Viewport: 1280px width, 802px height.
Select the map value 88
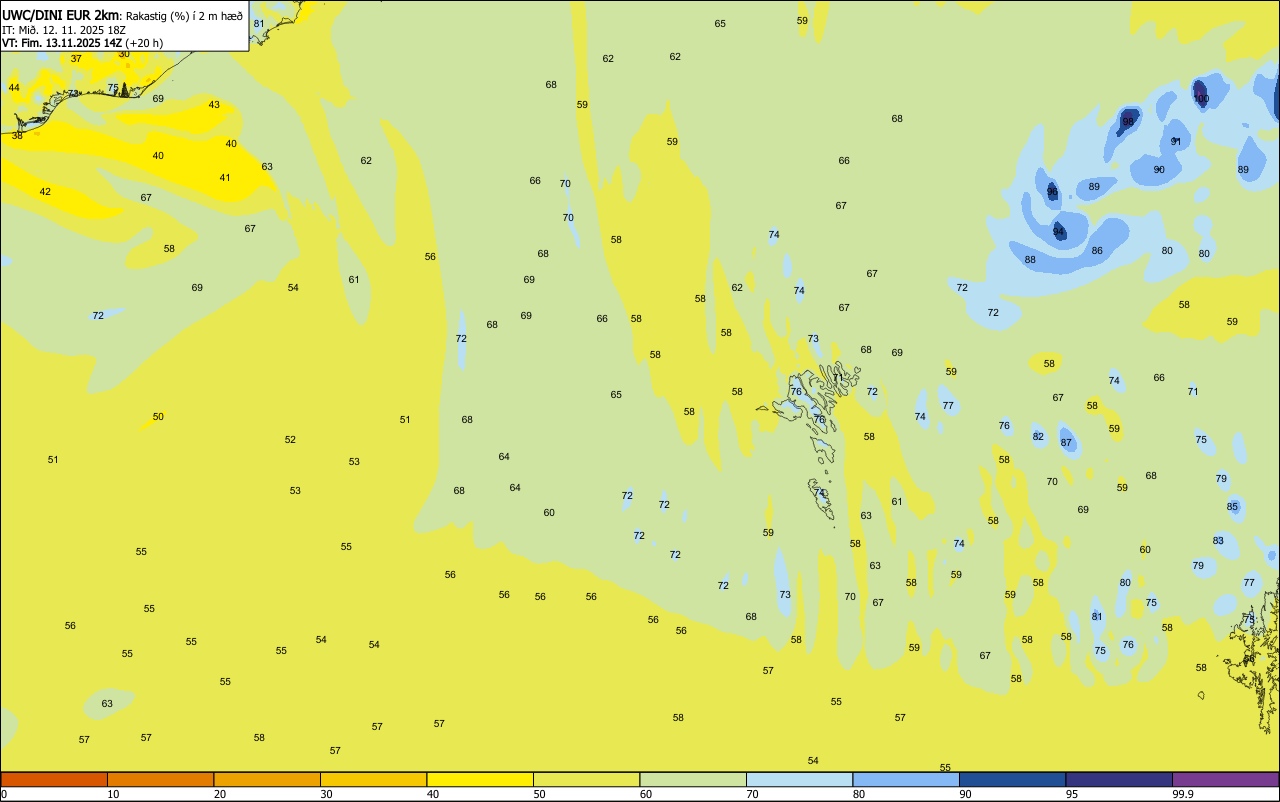pyautogui.click(x=1030, y=260)
